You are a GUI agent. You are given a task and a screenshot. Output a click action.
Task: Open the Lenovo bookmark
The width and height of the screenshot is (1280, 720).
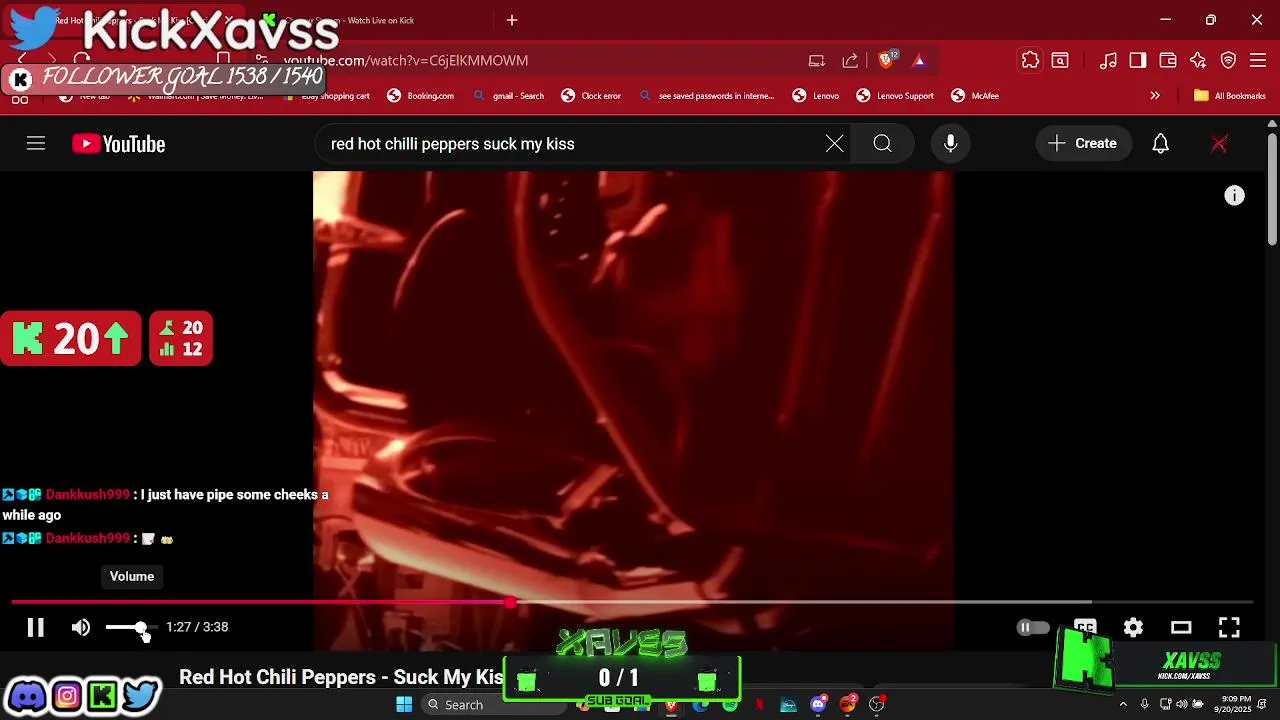coord(816,96)
